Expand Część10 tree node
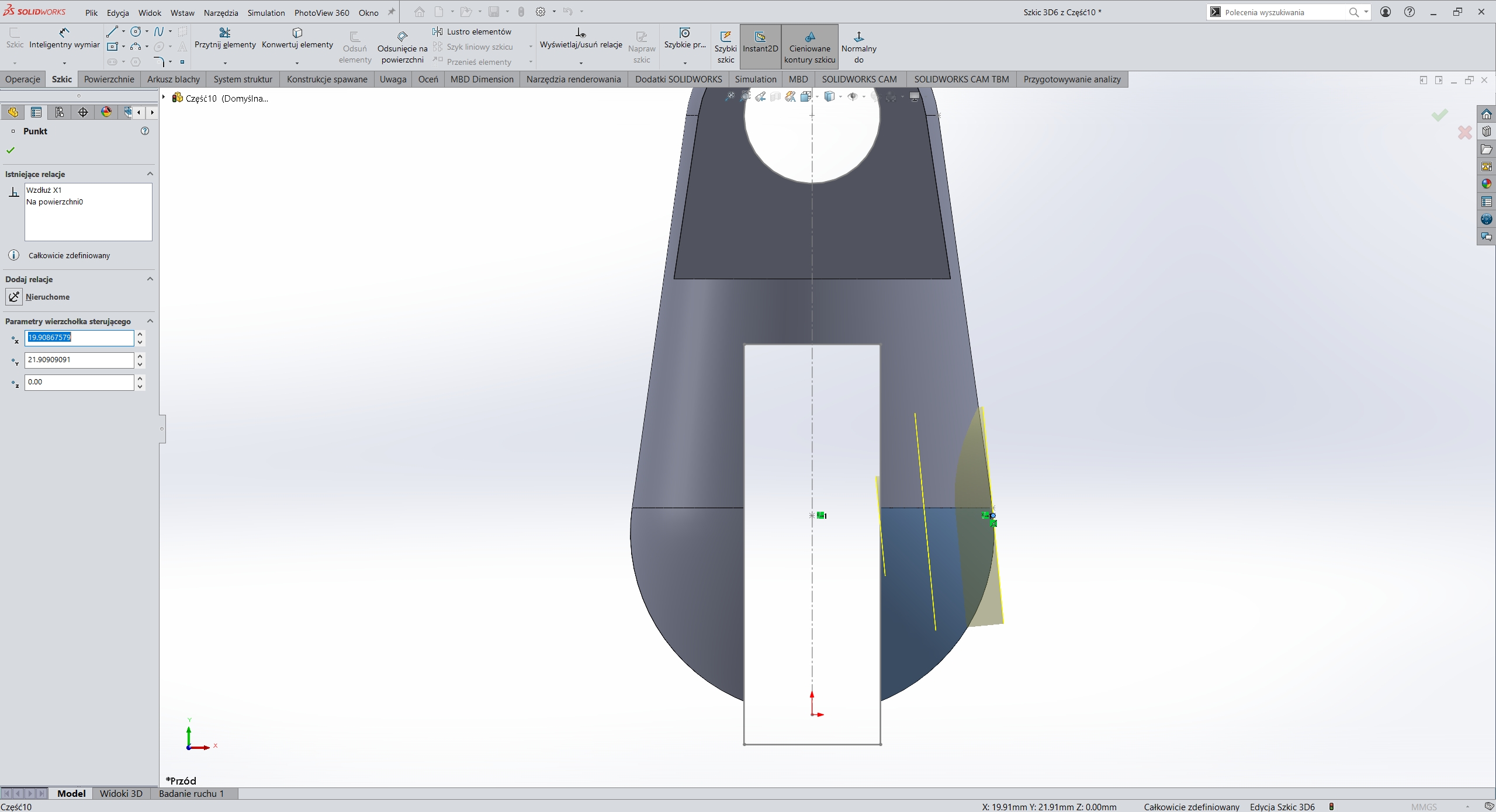 click(164, 98)
